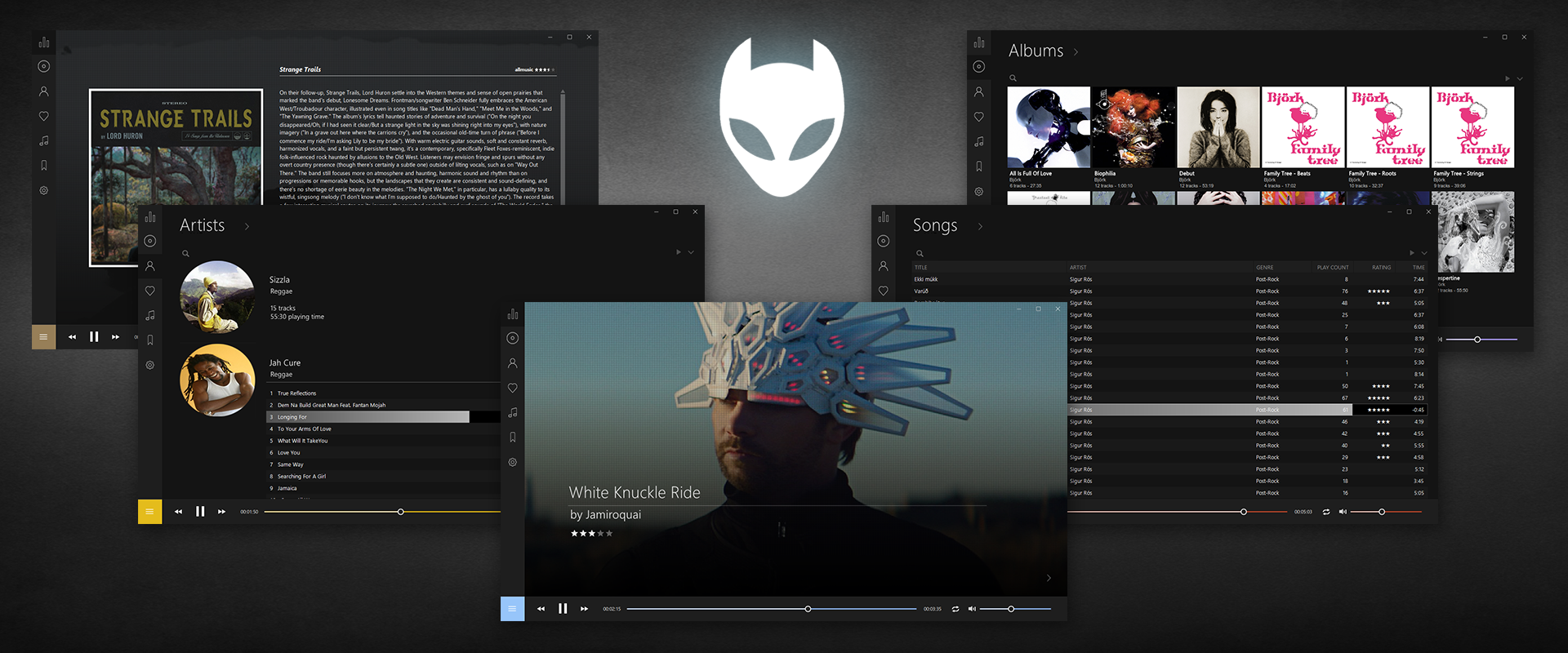Viewport: 1568px width, 653px height.
Task: Click right chevron on White Knuckle Ride artwork
Action: coord(1049,578)
